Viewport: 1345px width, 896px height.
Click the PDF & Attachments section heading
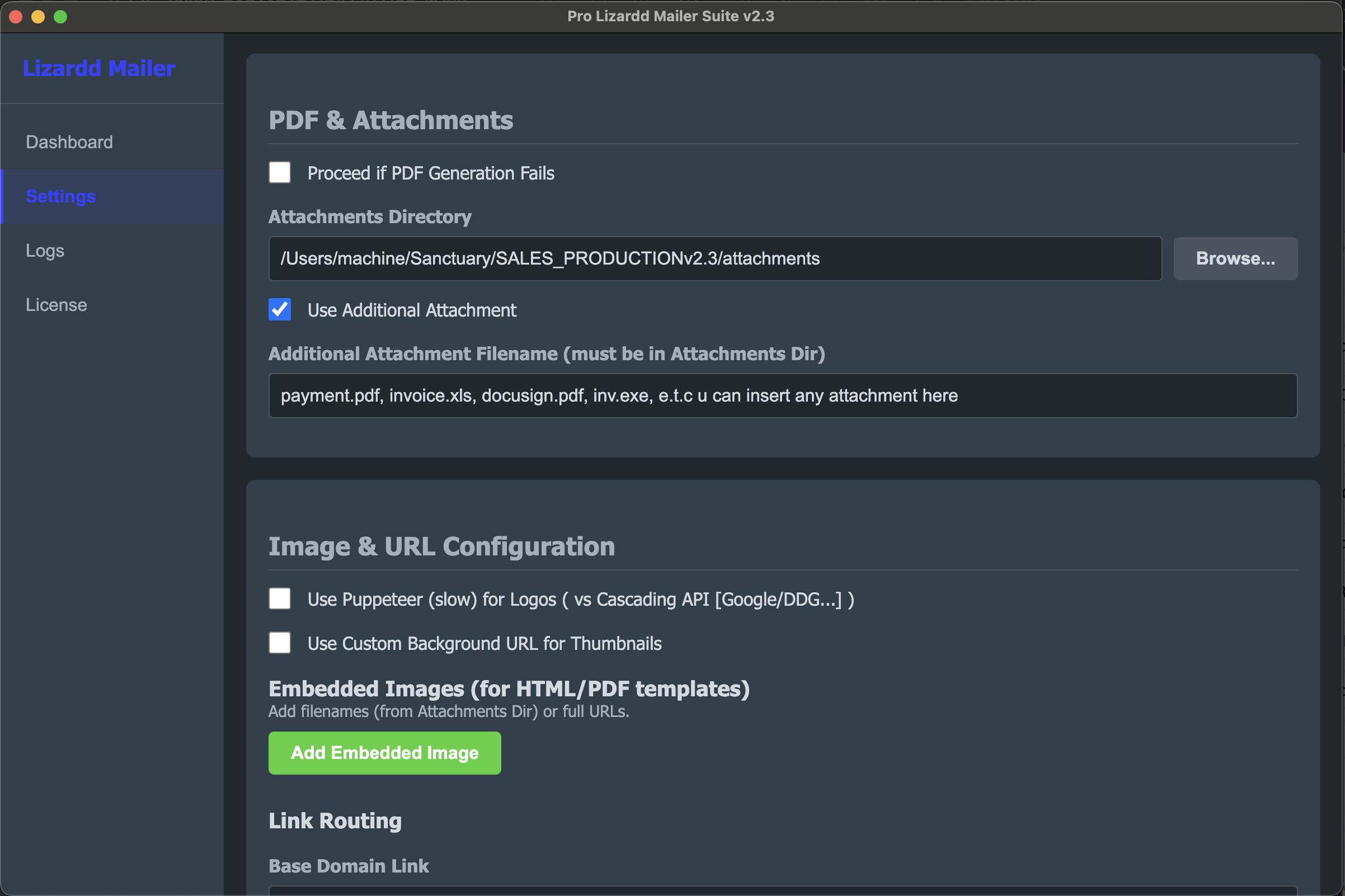pyautogui.click(x=391, y=120)
